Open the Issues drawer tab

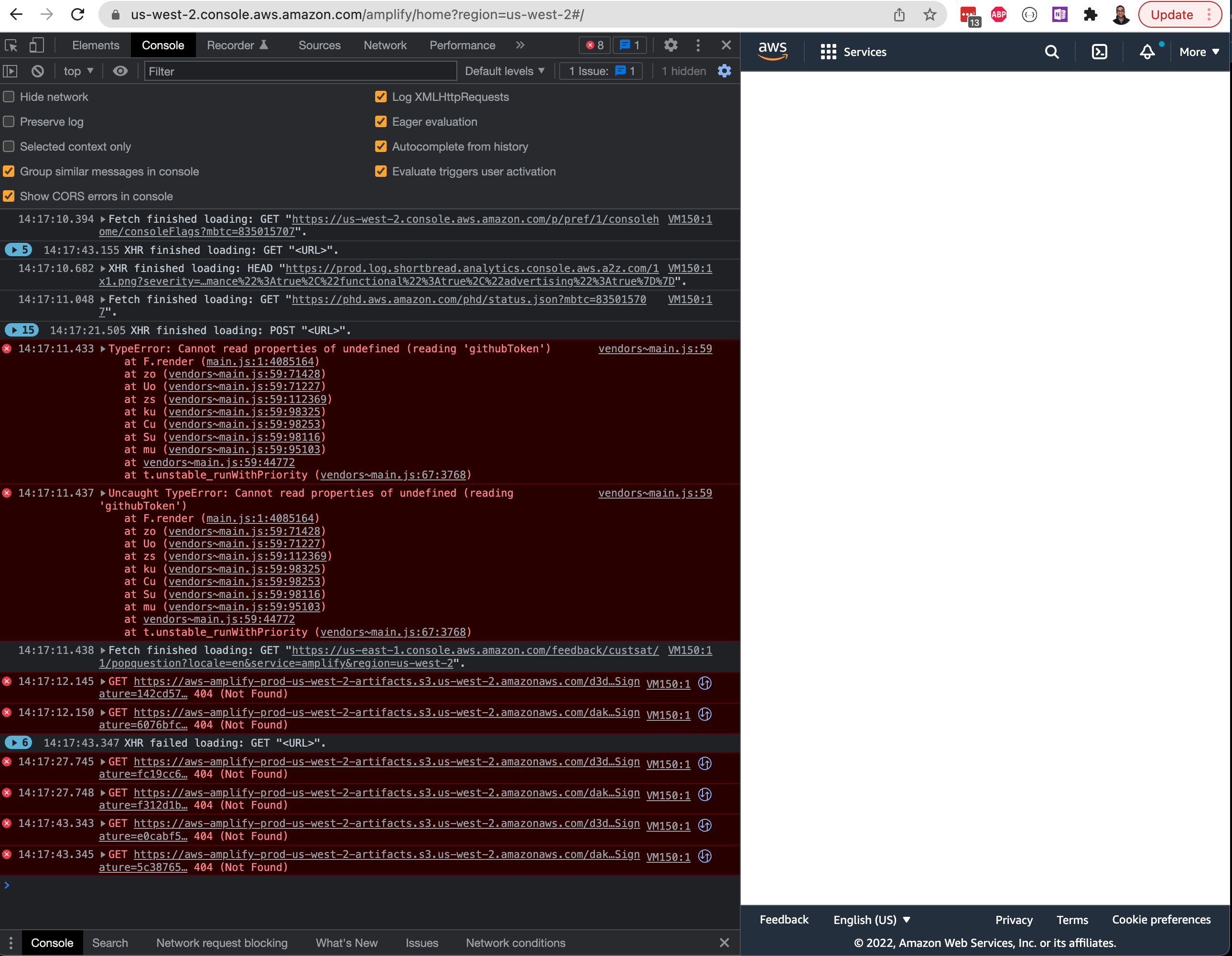click(421, 943)
